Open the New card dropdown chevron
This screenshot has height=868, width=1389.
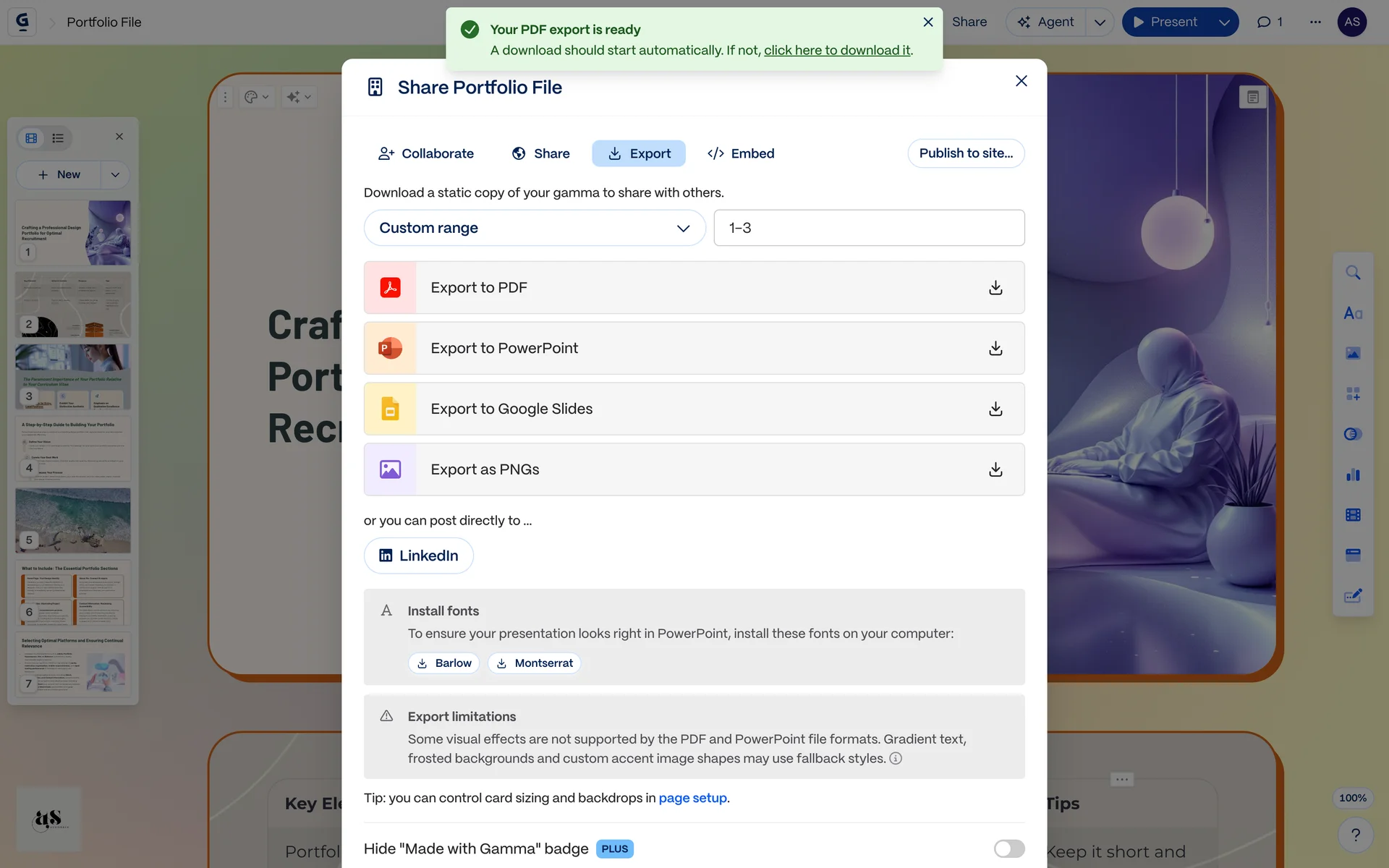[115, 175]
